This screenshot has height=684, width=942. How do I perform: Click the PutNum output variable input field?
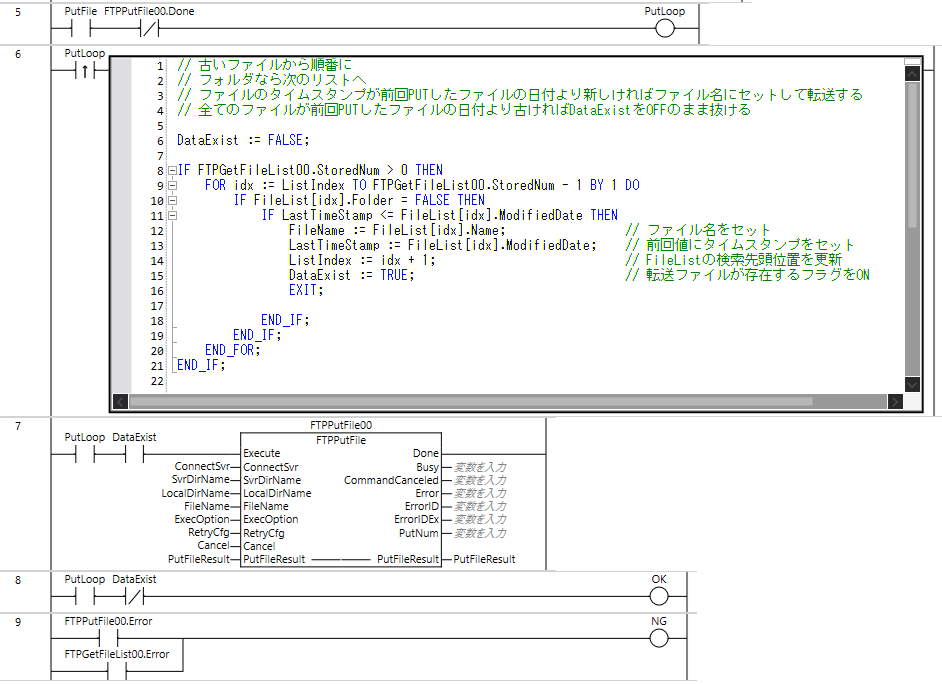[479, 533]
